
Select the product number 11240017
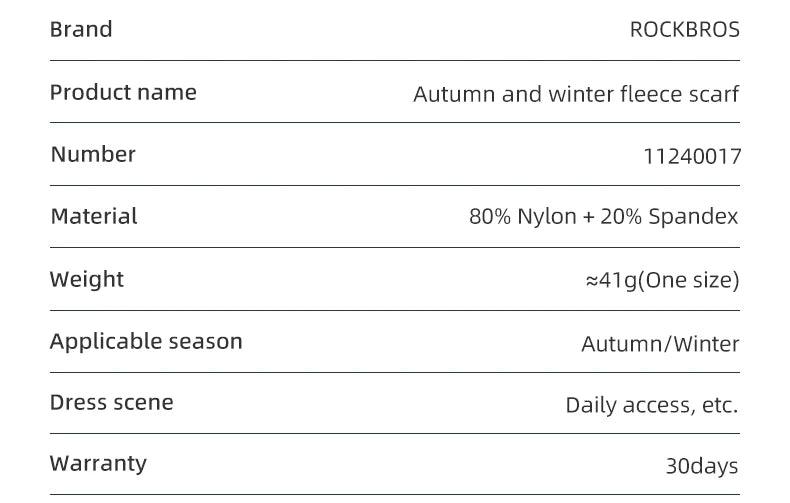tap(692, 156)
